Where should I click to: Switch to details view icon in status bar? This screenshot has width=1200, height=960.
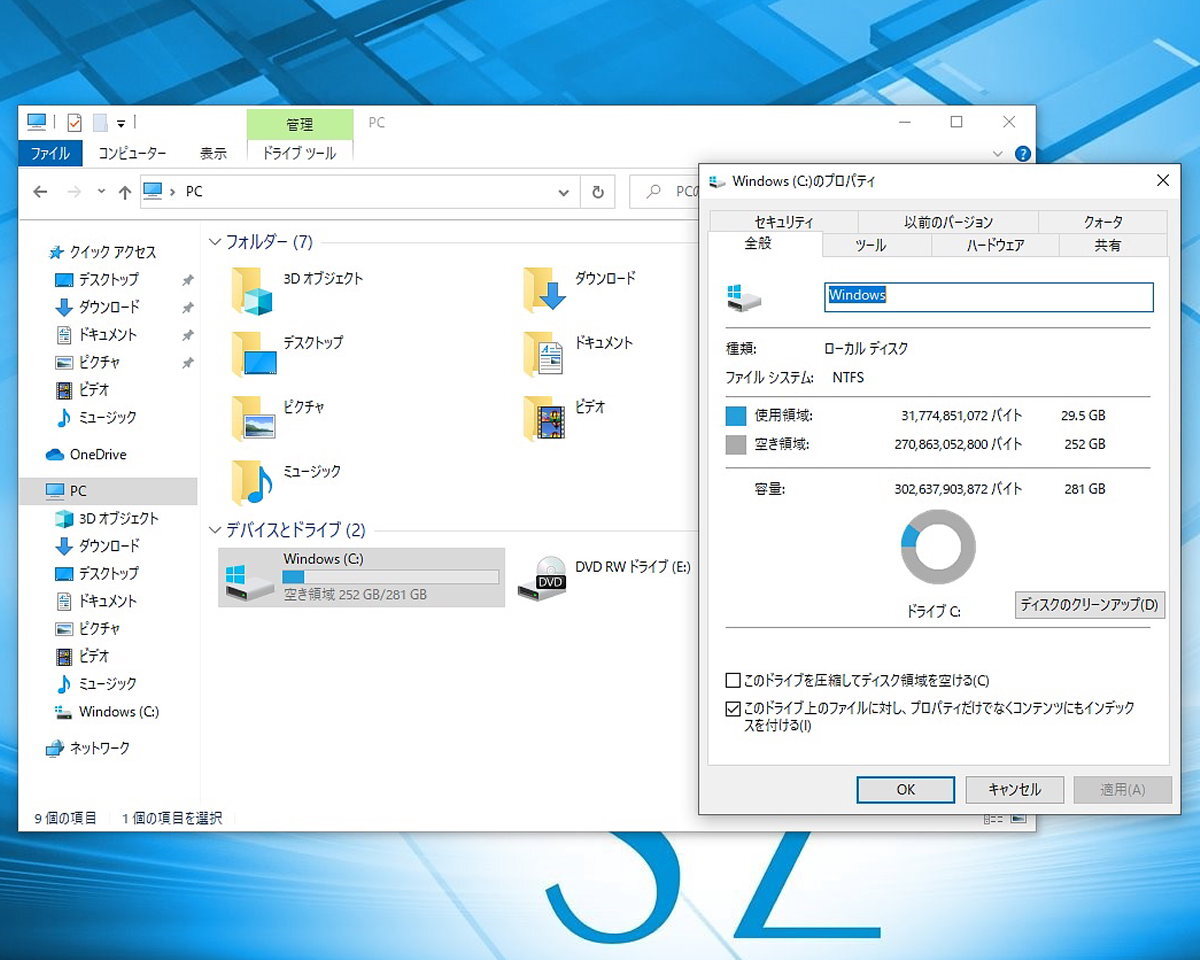(x=993, y=818)
